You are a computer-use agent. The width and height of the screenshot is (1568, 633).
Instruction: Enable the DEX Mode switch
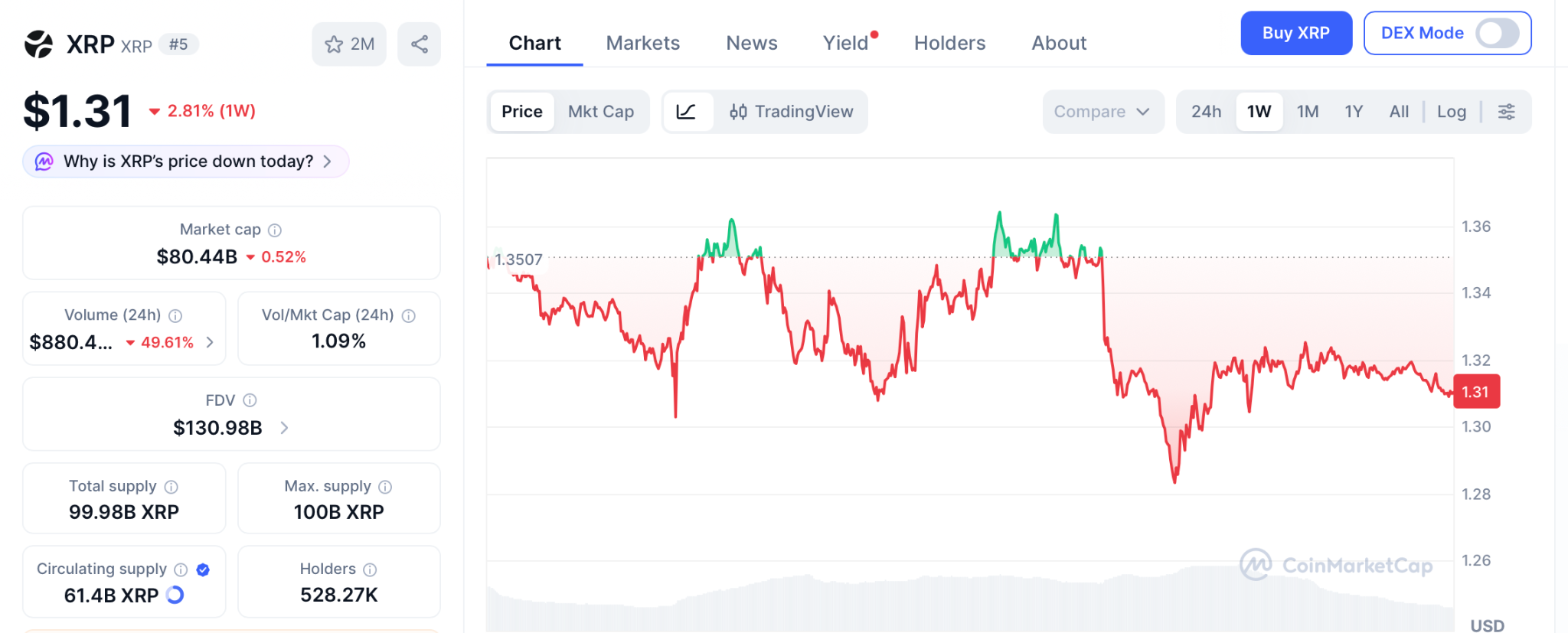1498,33
